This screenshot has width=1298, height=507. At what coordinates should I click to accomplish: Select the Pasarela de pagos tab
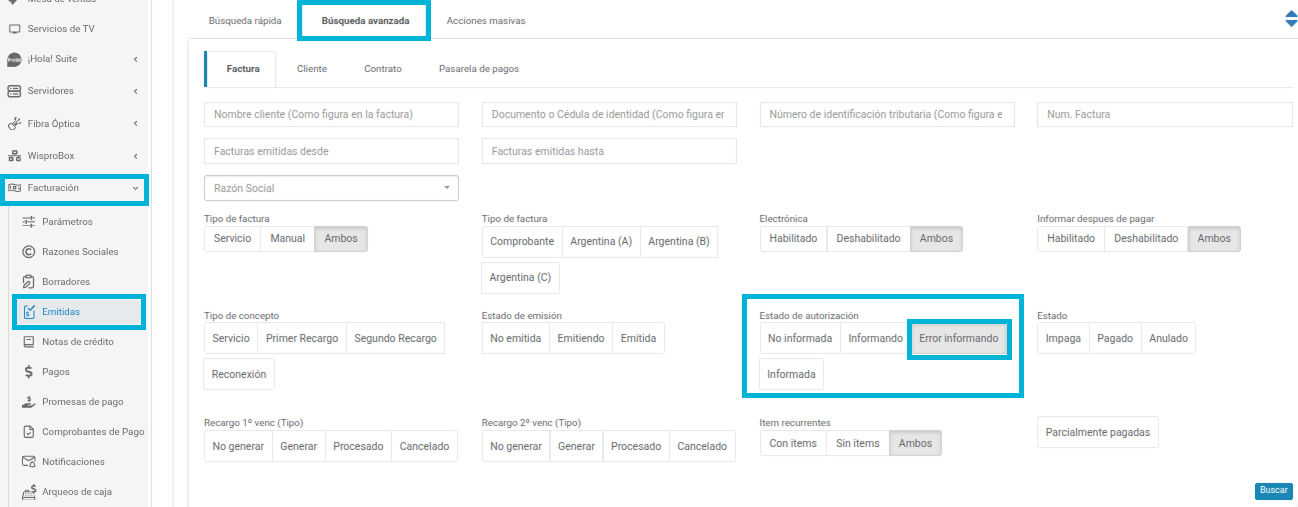coord(479,69)
